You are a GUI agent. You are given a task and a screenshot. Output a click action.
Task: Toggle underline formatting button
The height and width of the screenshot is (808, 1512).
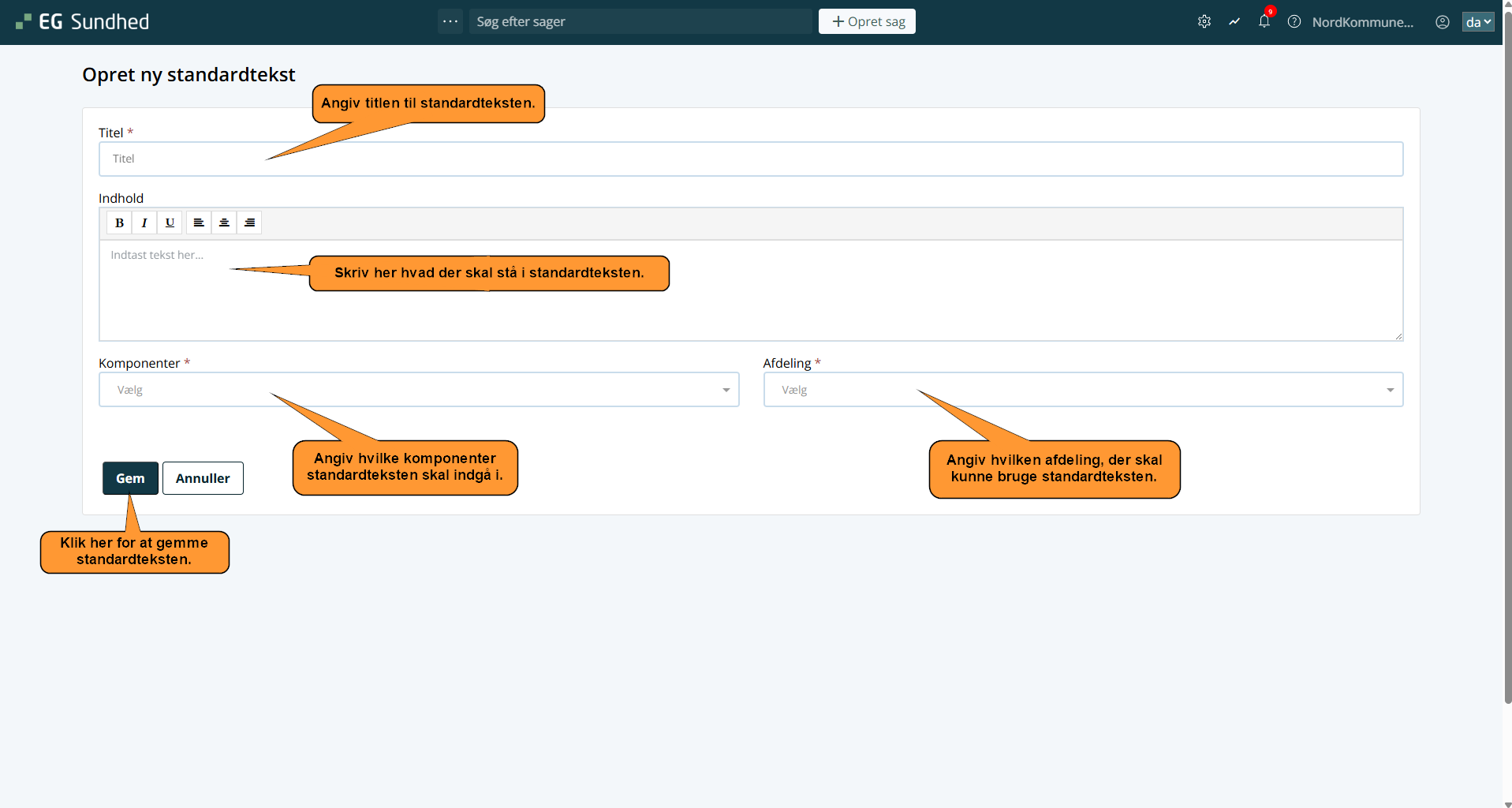pos(170,223)
